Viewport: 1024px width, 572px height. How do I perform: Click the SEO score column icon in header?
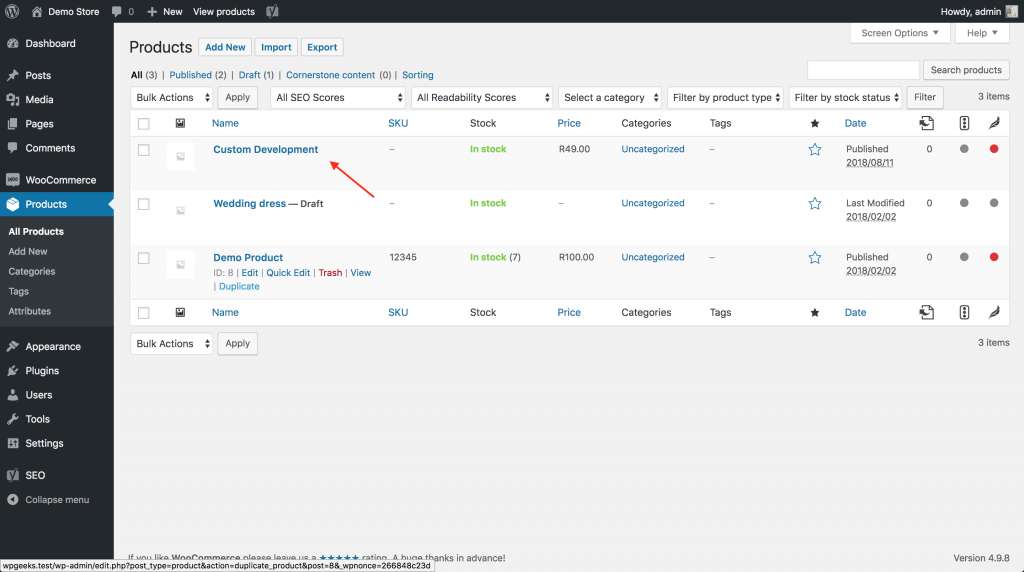pos(964,123)
